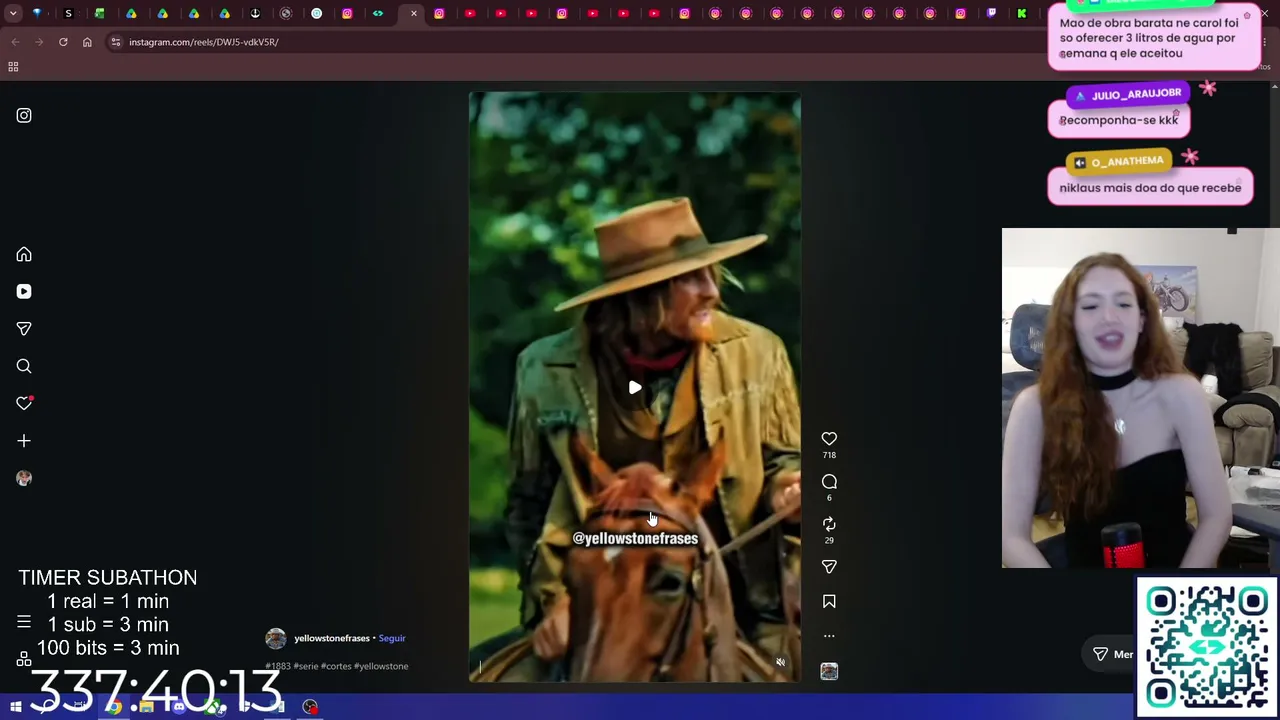Share the reel via send icon
This screenshot has width=1280, height=720.
point(829,567)
